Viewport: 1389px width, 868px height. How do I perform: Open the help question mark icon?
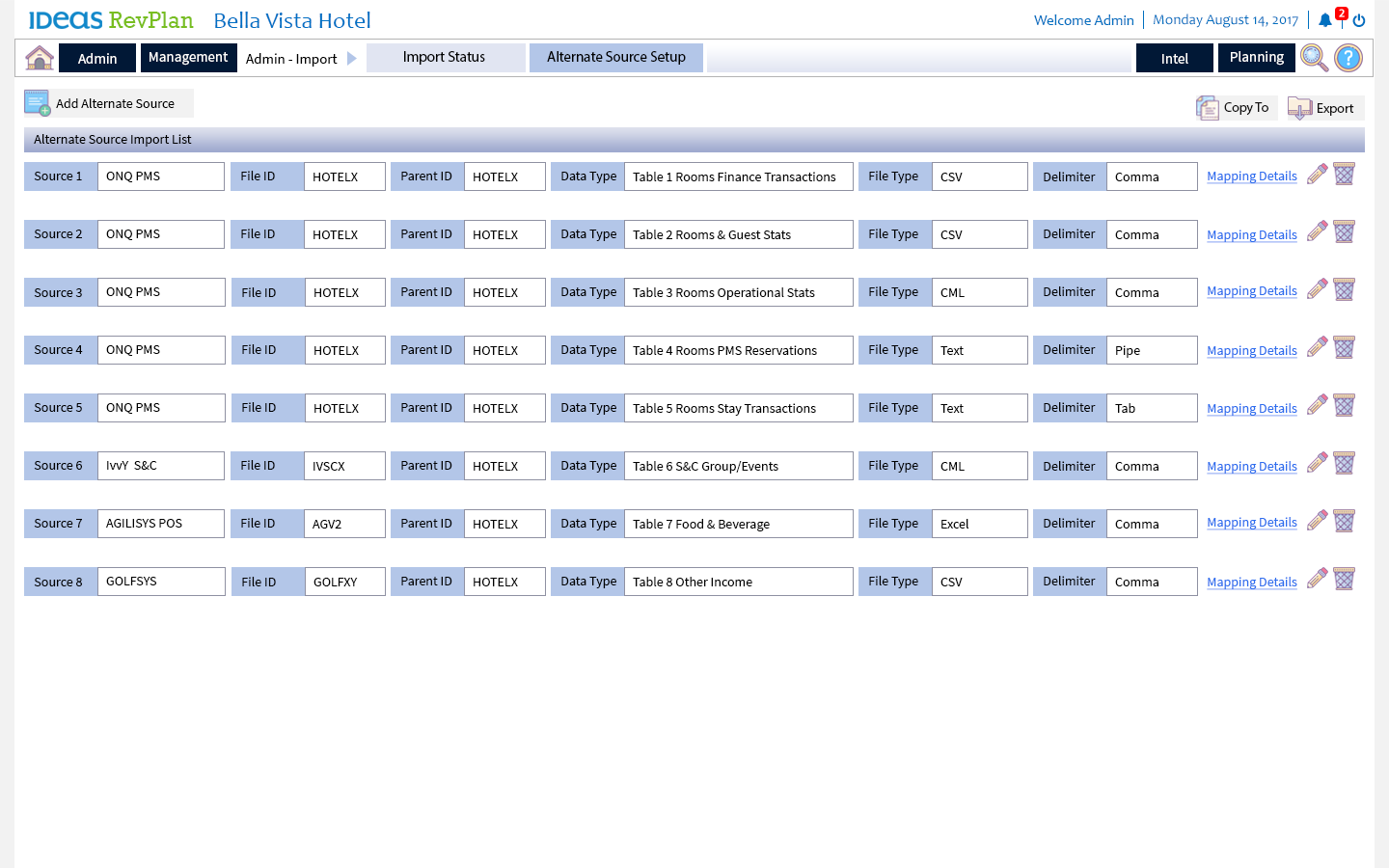click(x=1348, y=58)
